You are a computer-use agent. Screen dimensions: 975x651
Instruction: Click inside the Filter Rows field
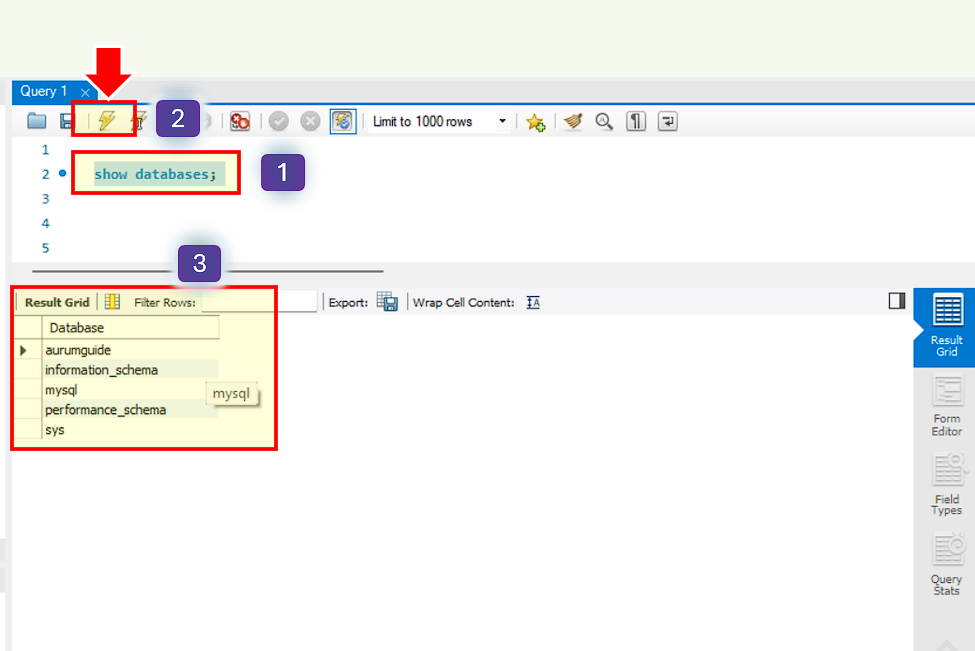(258, 302)
